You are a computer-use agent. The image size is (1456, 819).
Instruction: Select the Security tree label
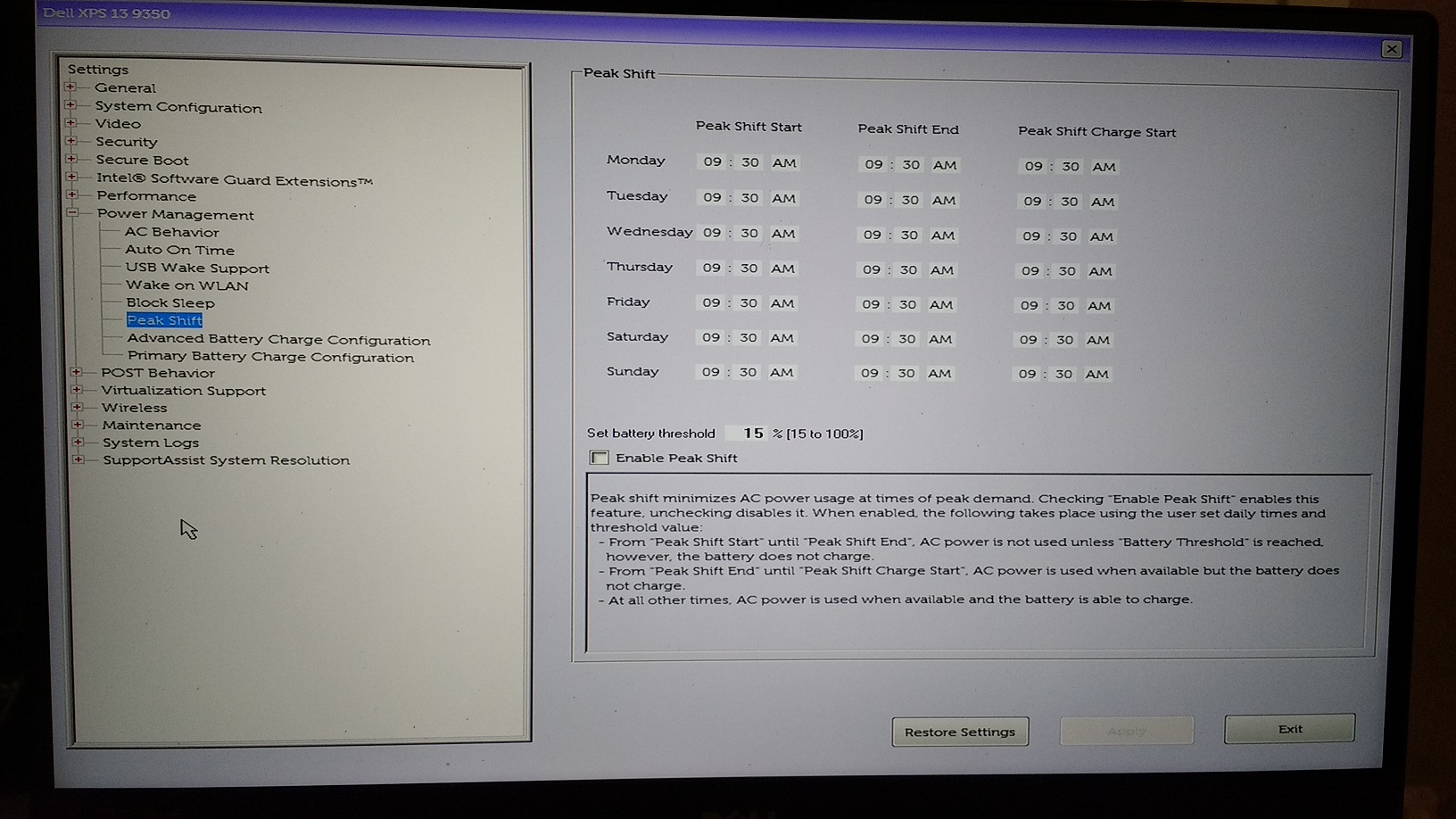127,142
